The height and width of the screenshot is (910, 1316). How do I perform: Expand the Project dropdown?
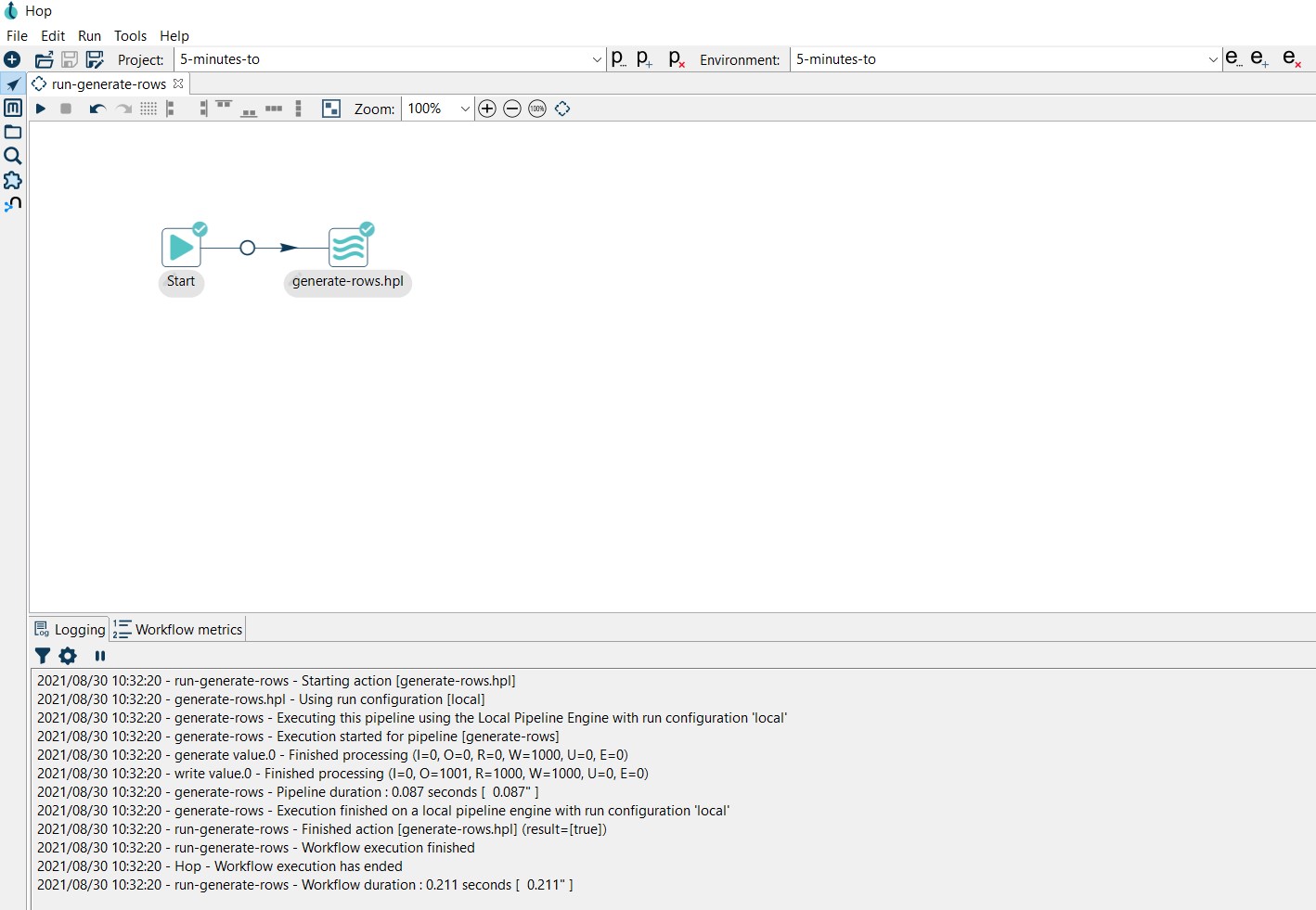click(597, 59)
